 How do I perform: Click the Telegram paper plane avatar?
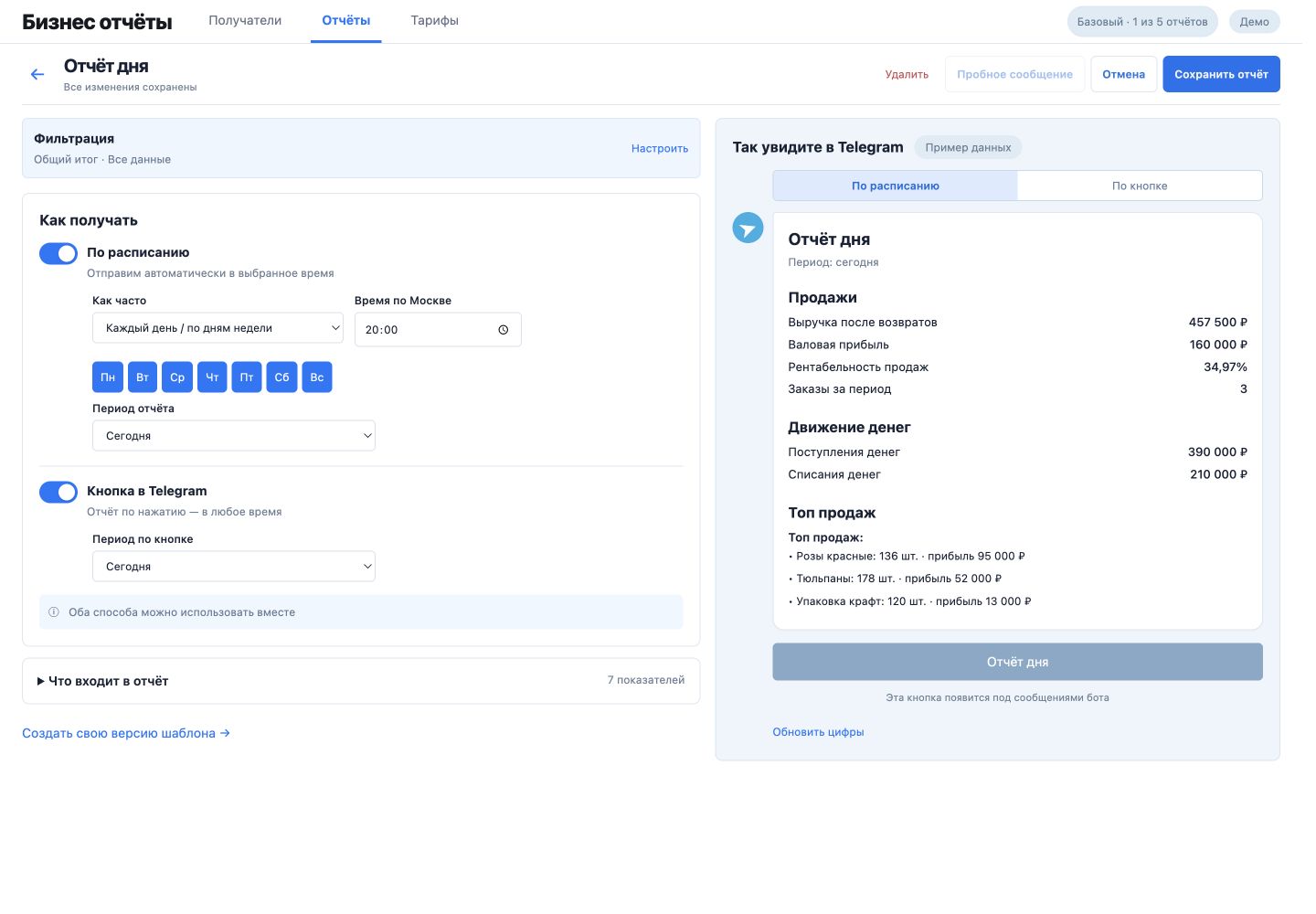point(748,228)
